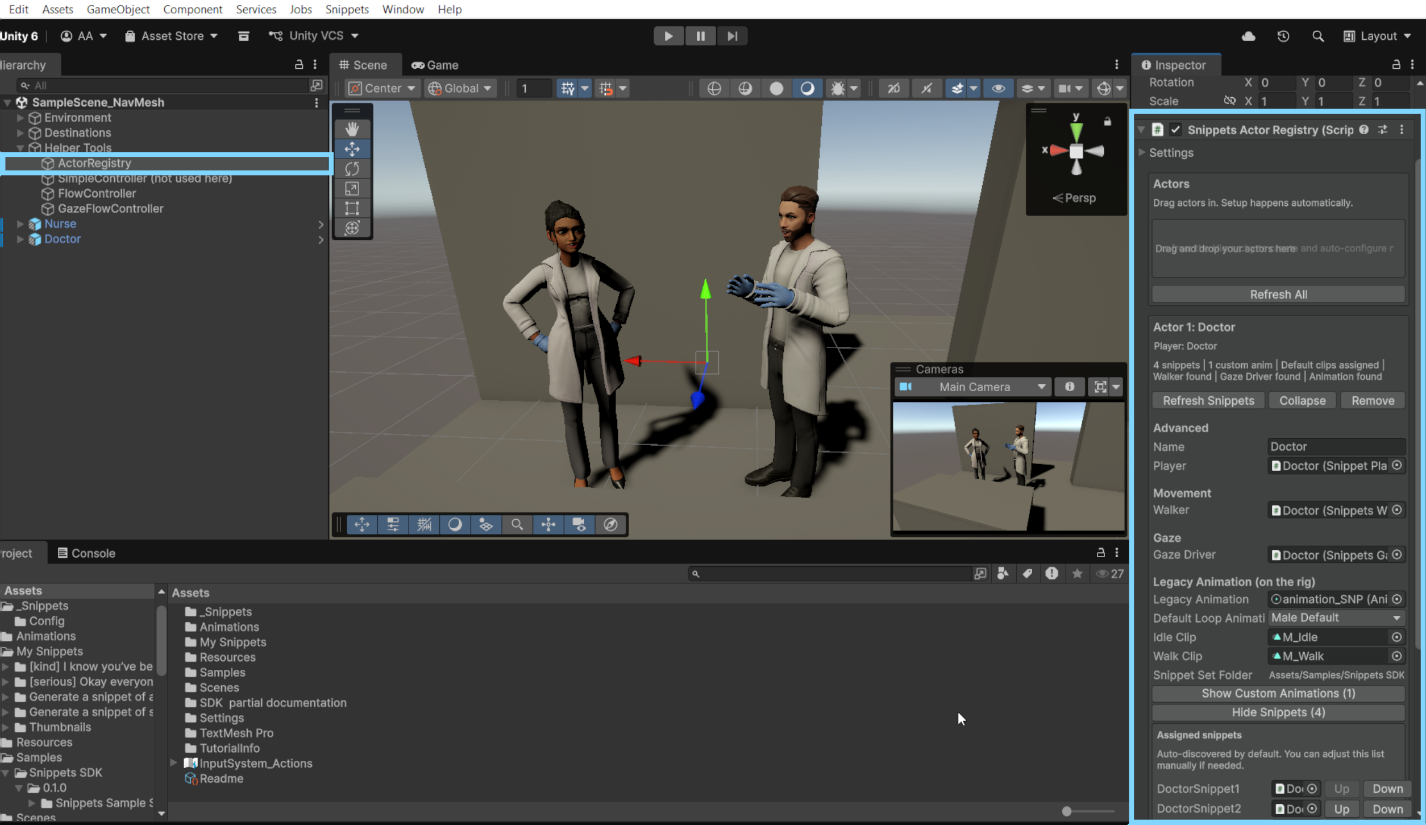The width and height of the screenshot is (1426, 825).
Task: Open the Center pivot dropdown
Action: click(x=382, y=88)
